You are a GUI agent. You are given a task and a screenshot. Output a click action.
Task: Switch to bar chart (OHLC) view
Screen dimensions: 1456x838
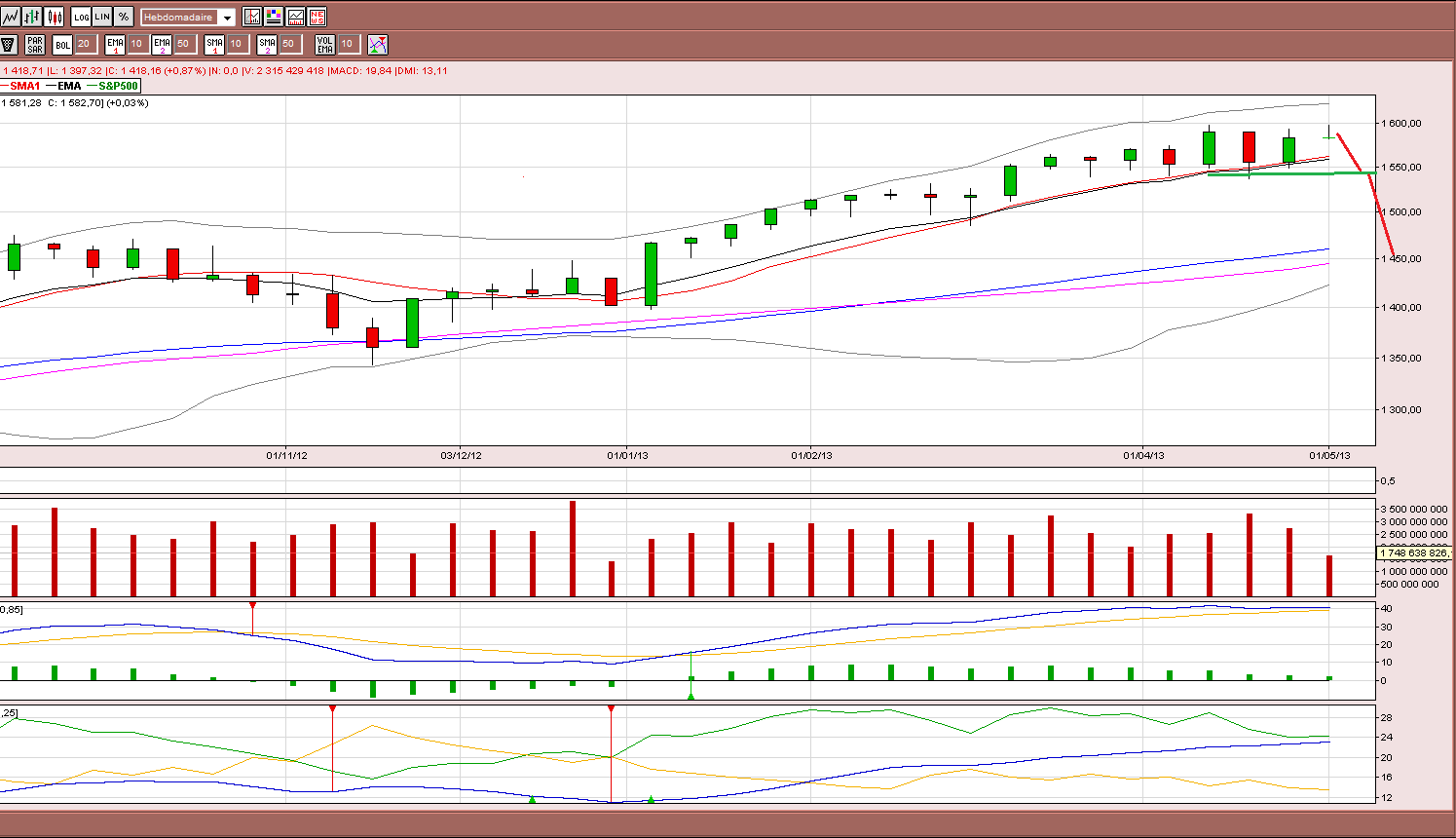[32, 17]
